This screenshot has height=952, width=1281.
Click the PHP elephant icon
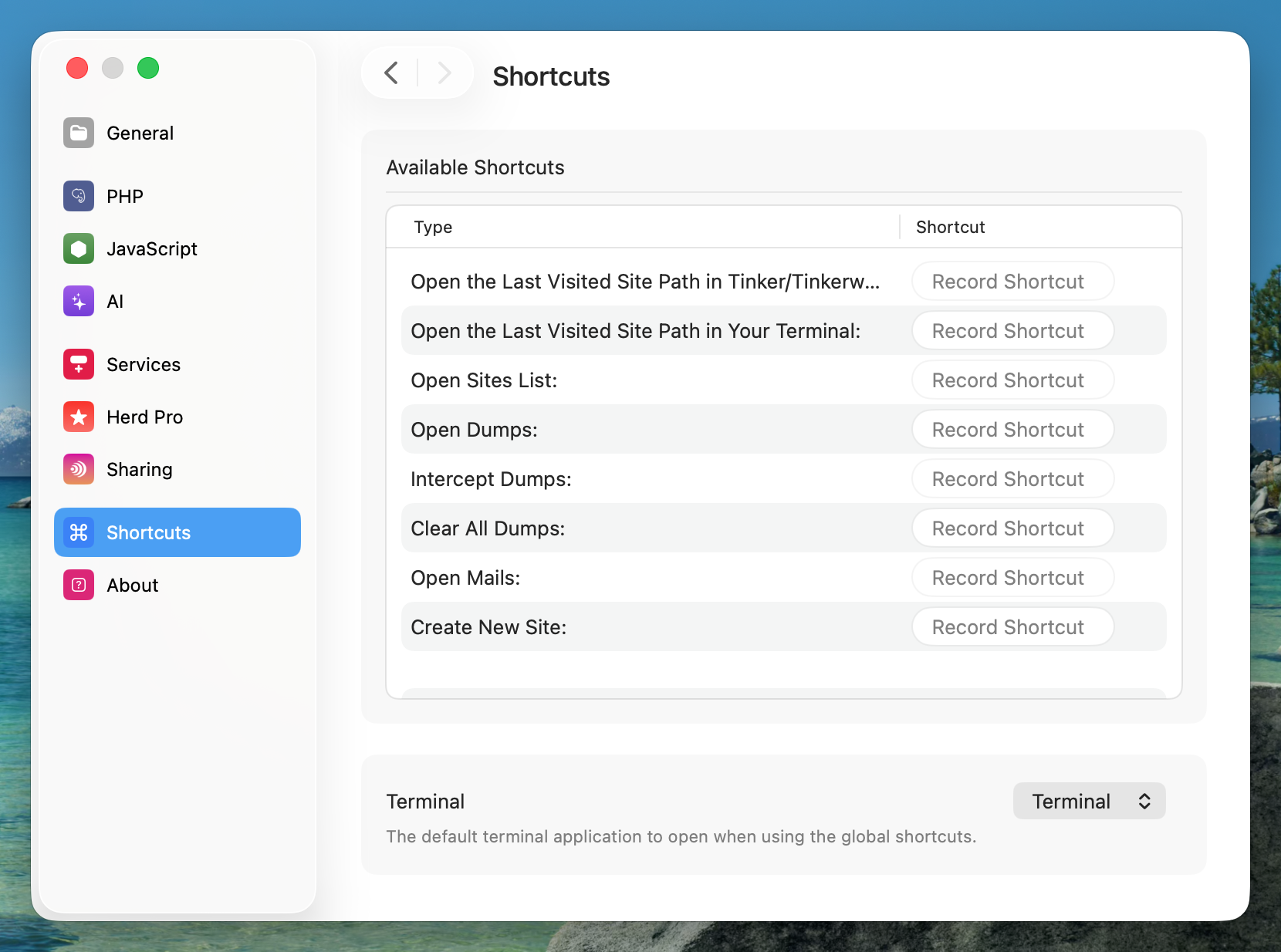(x=79, y=196)
